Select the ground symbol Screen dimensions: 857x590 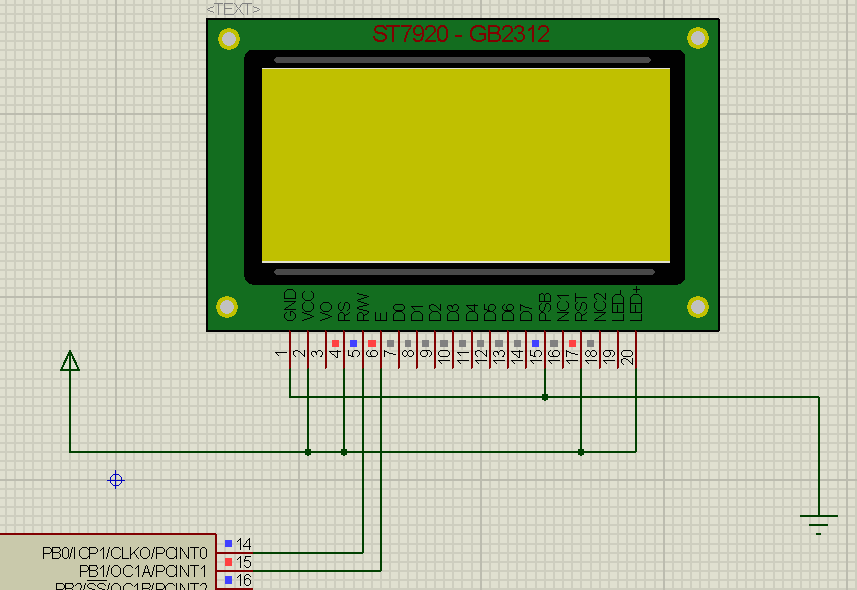click(820, 518)
